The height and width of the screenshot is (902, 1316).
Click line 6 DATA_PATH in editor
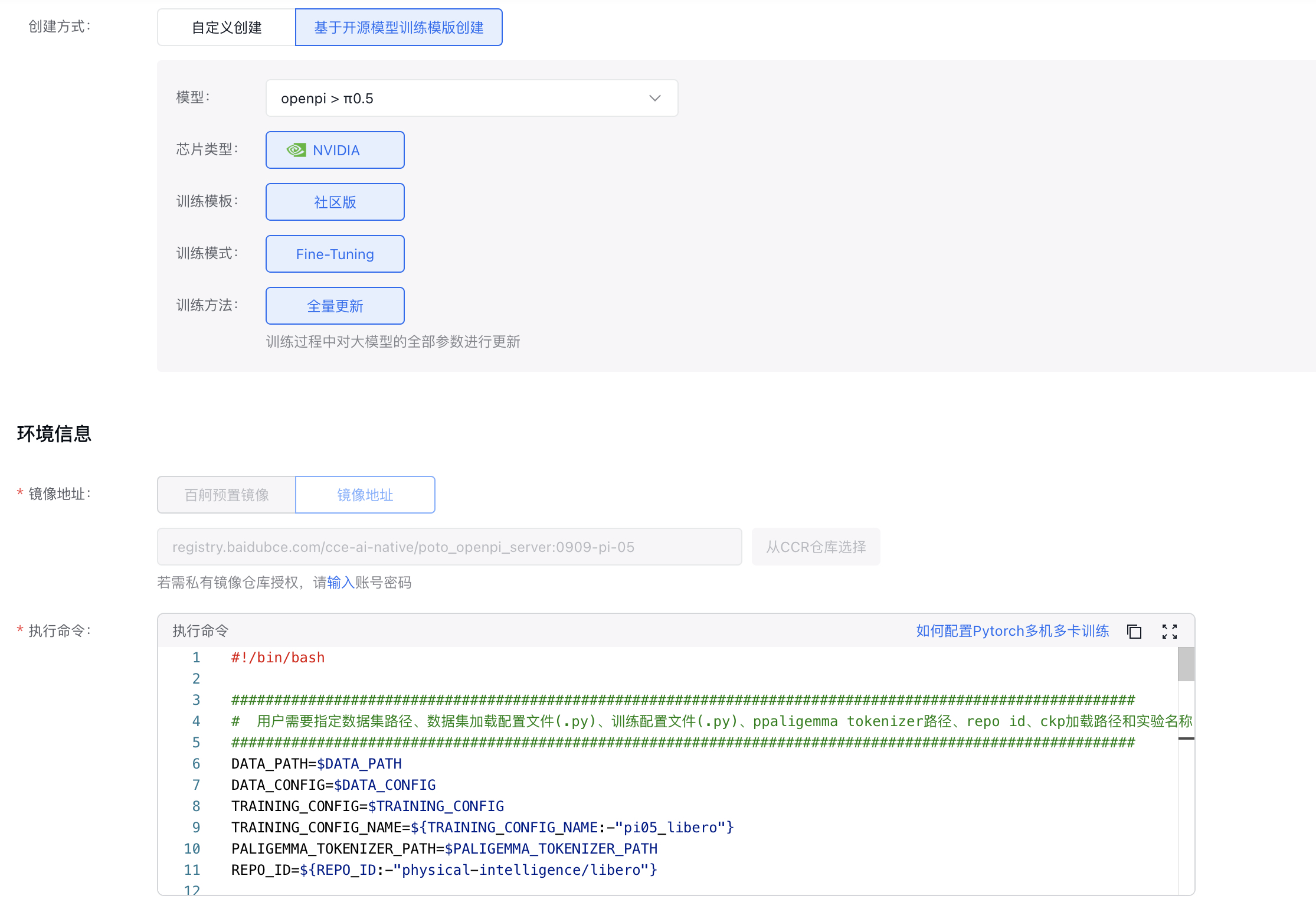click(316, 764)
